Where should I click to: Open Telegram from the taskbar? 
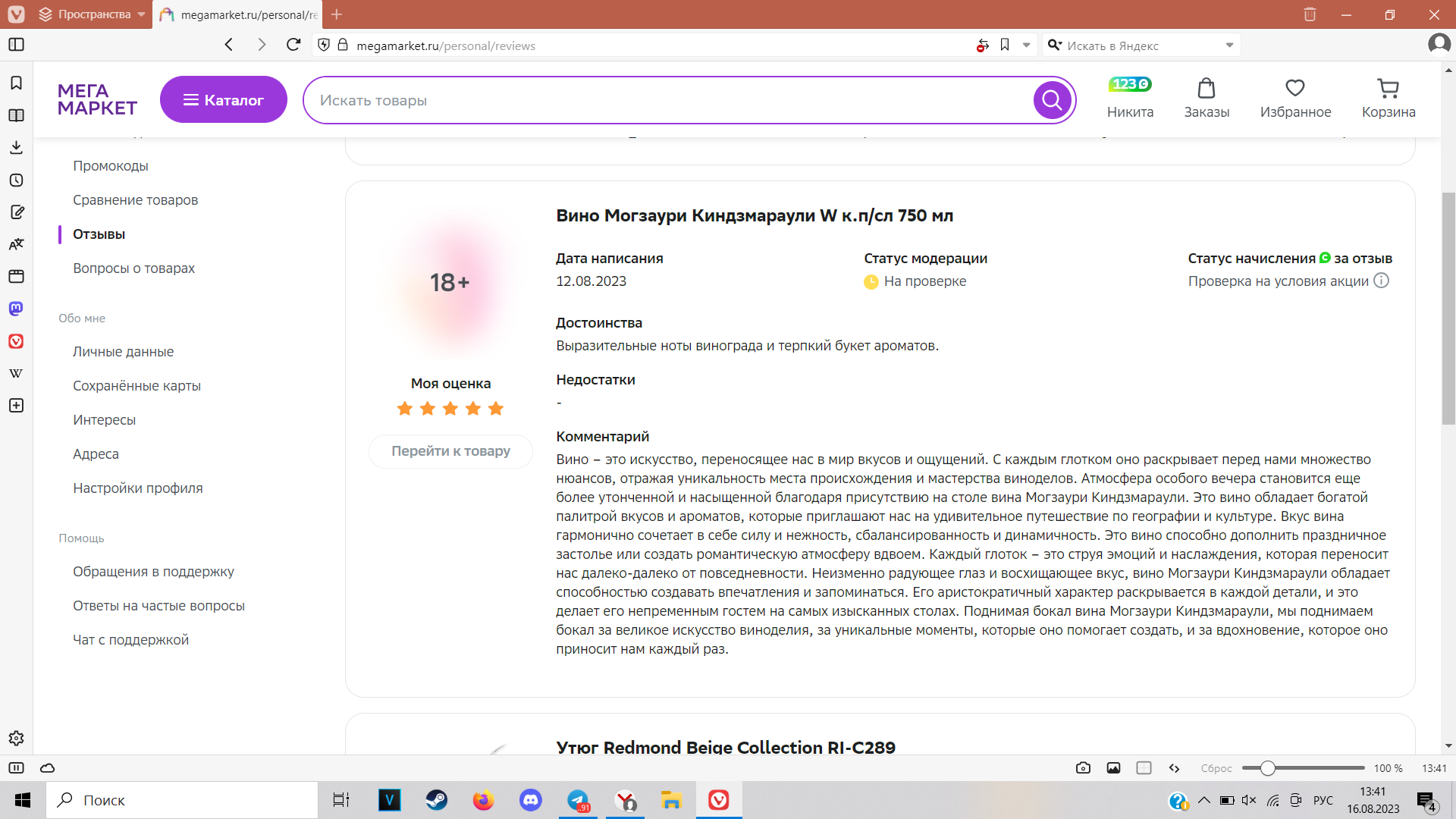pyautogui.click(x=578, y=800)
